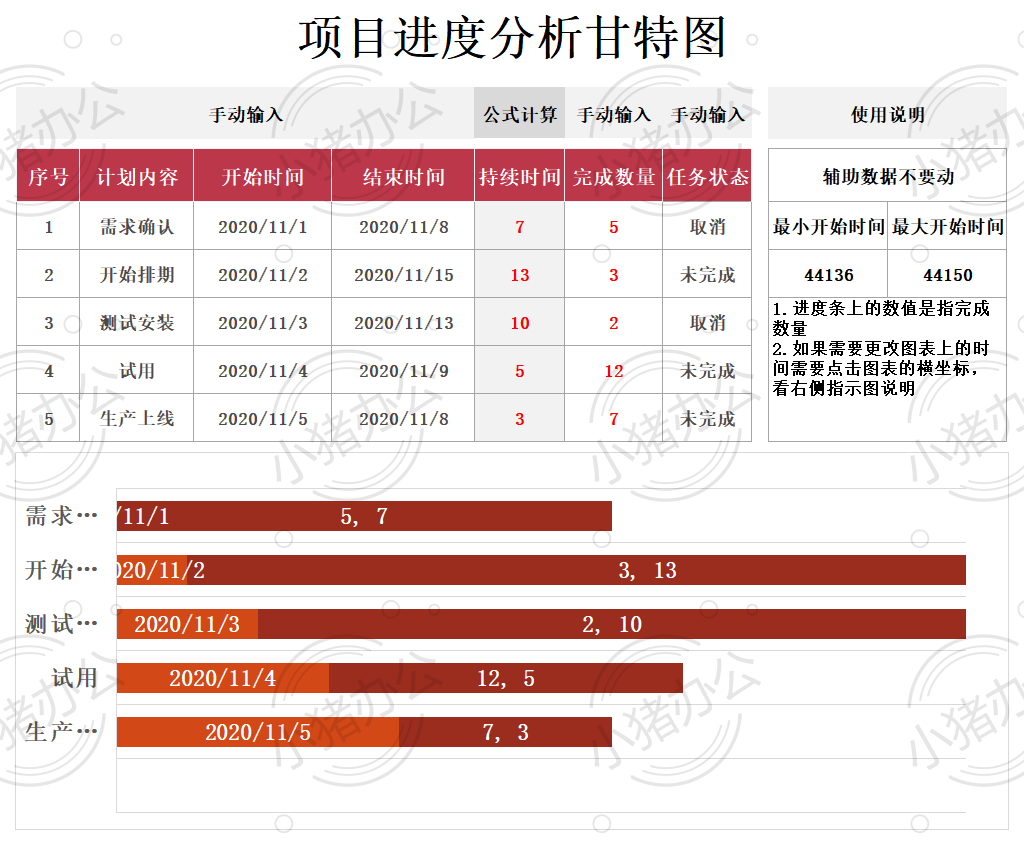Screen dimensions: 1024x845
Task: Click start date cell 2020/11/3
Action: coord(263,322)
